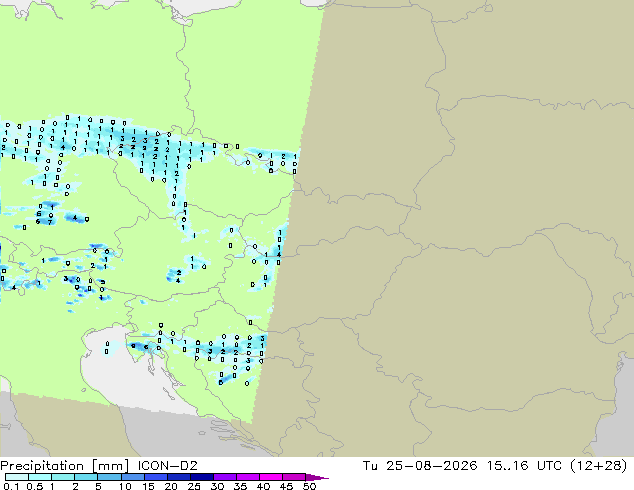
Task: Click the legend value '50'
Action: pyautogui.click(x=309, y=486)
